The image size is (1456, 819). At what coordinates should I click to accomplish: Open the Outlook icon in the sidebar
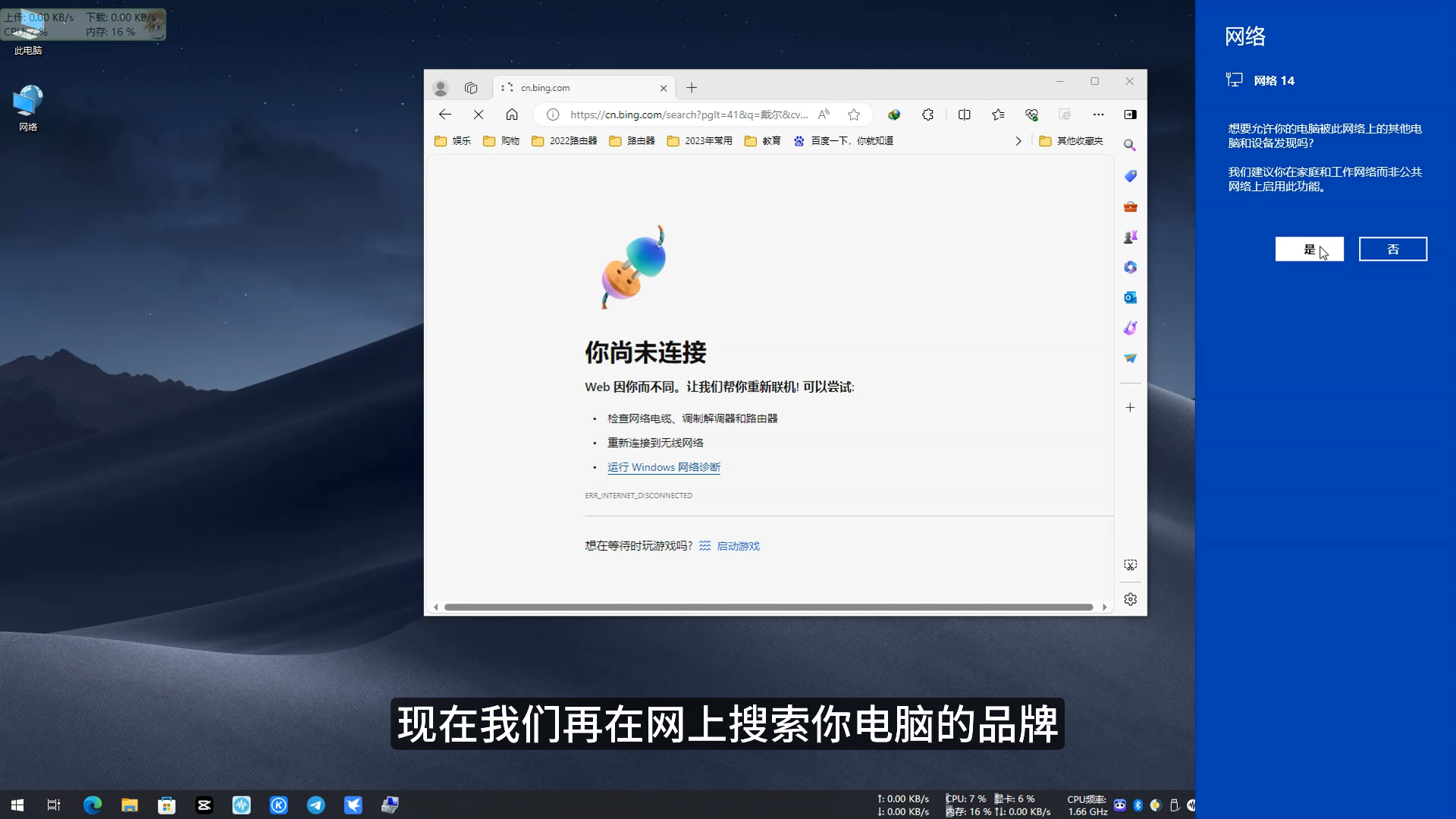coord(1130,297)
